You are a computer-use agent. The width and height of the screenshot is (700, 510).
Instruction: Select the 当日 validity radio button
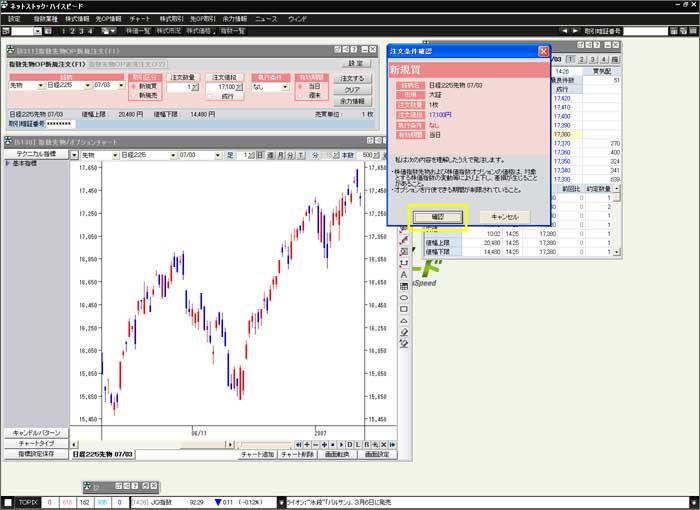(300, 86)
